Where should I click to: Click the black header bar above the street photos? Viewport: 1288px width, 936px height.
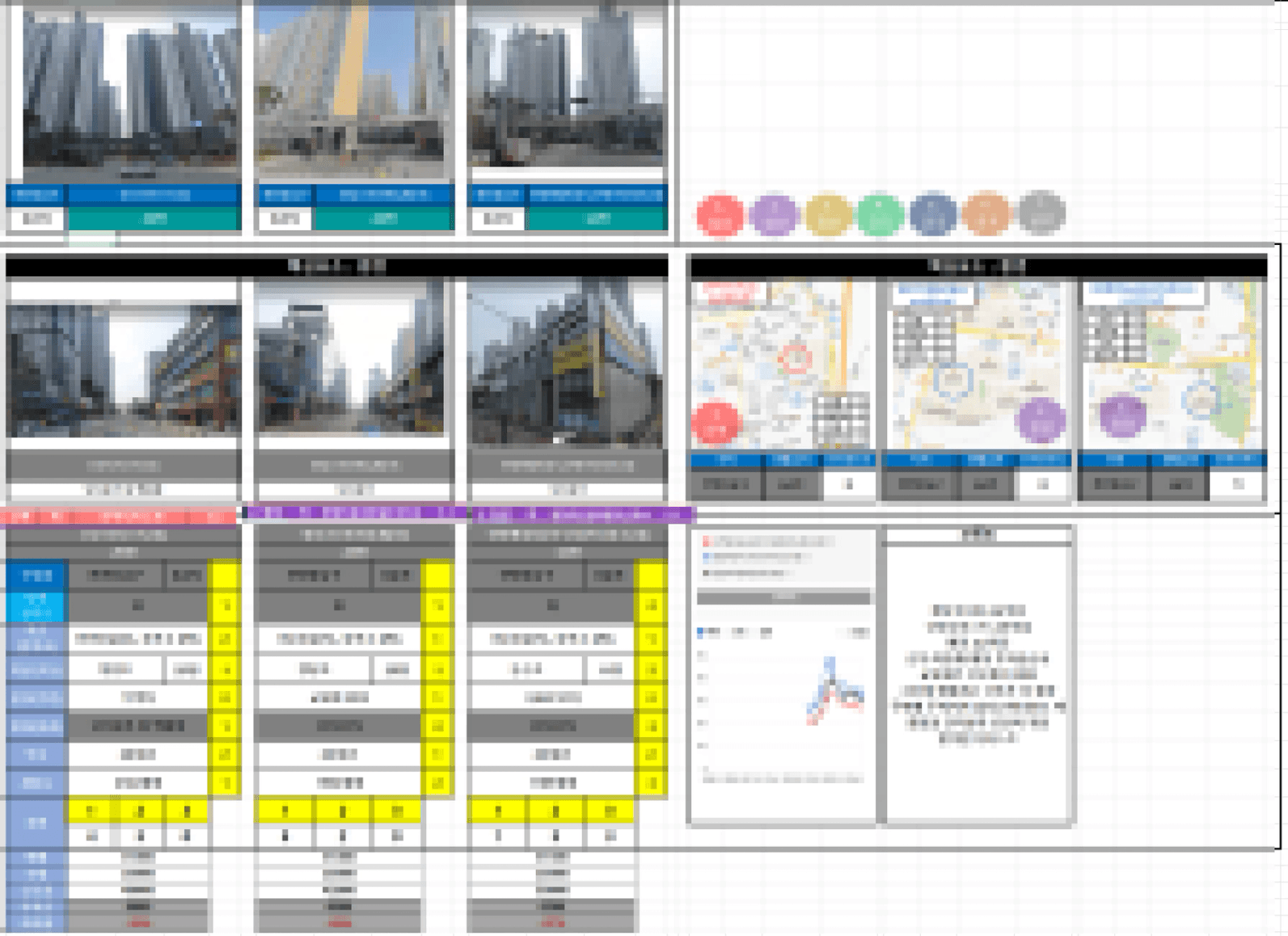[337, 266]
